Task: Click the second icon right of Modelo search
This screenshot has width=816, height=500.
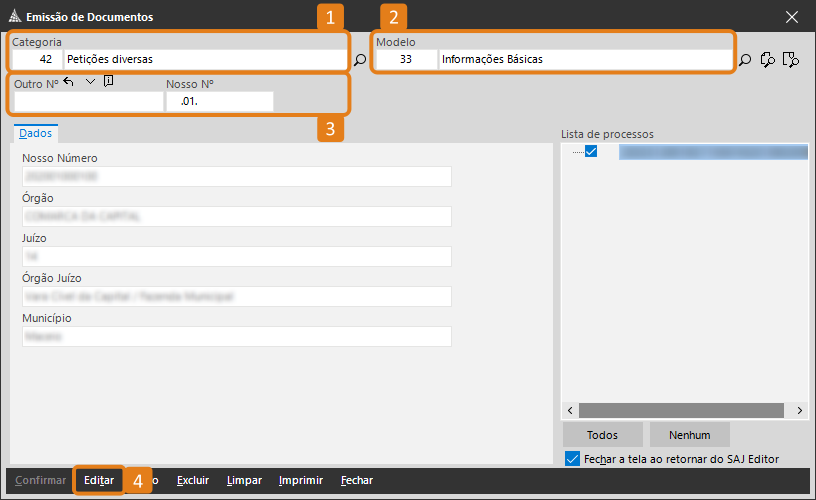Action: pyautogui.click(x=768, y=60)
